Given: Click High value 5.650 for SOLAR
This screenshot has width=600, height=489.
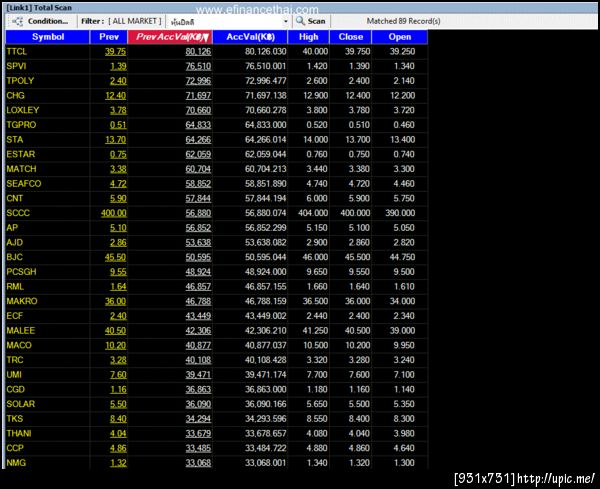Looking at the screenshot, I should pyautogui.click(x=317, y=404).
